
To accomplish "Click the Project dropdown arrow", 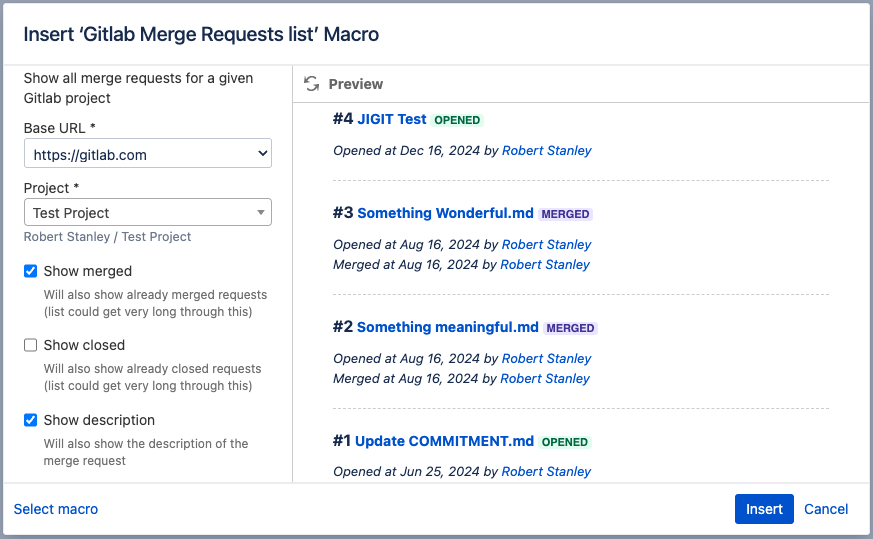I will point(261,213).
